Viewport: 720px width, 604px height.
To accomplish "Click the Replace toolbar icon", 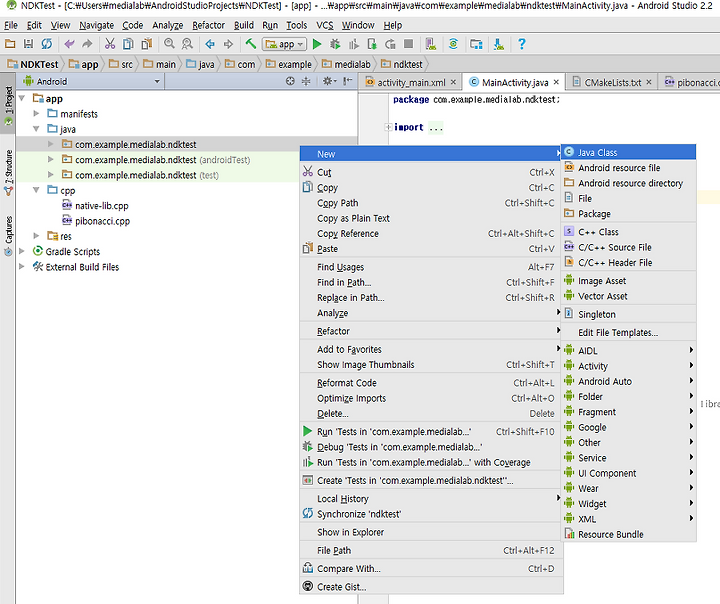I will click(x=187, y=44).
